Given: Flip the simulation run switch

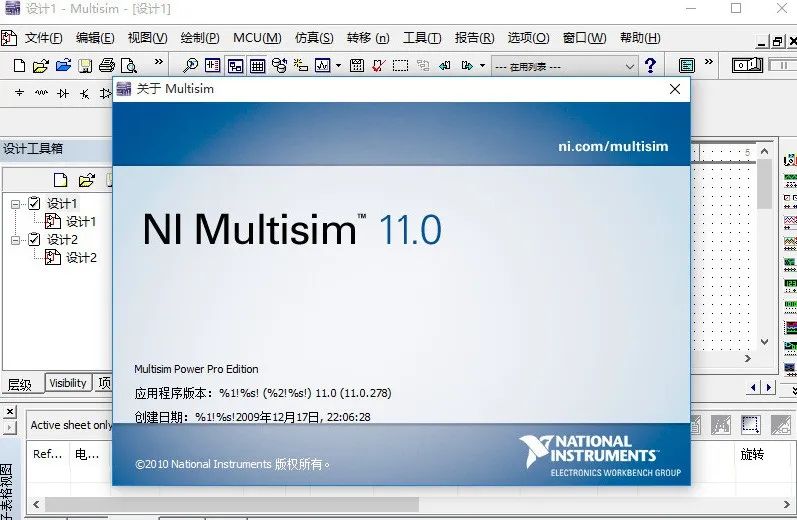Looking at the screenshot, I should [747, 65].
